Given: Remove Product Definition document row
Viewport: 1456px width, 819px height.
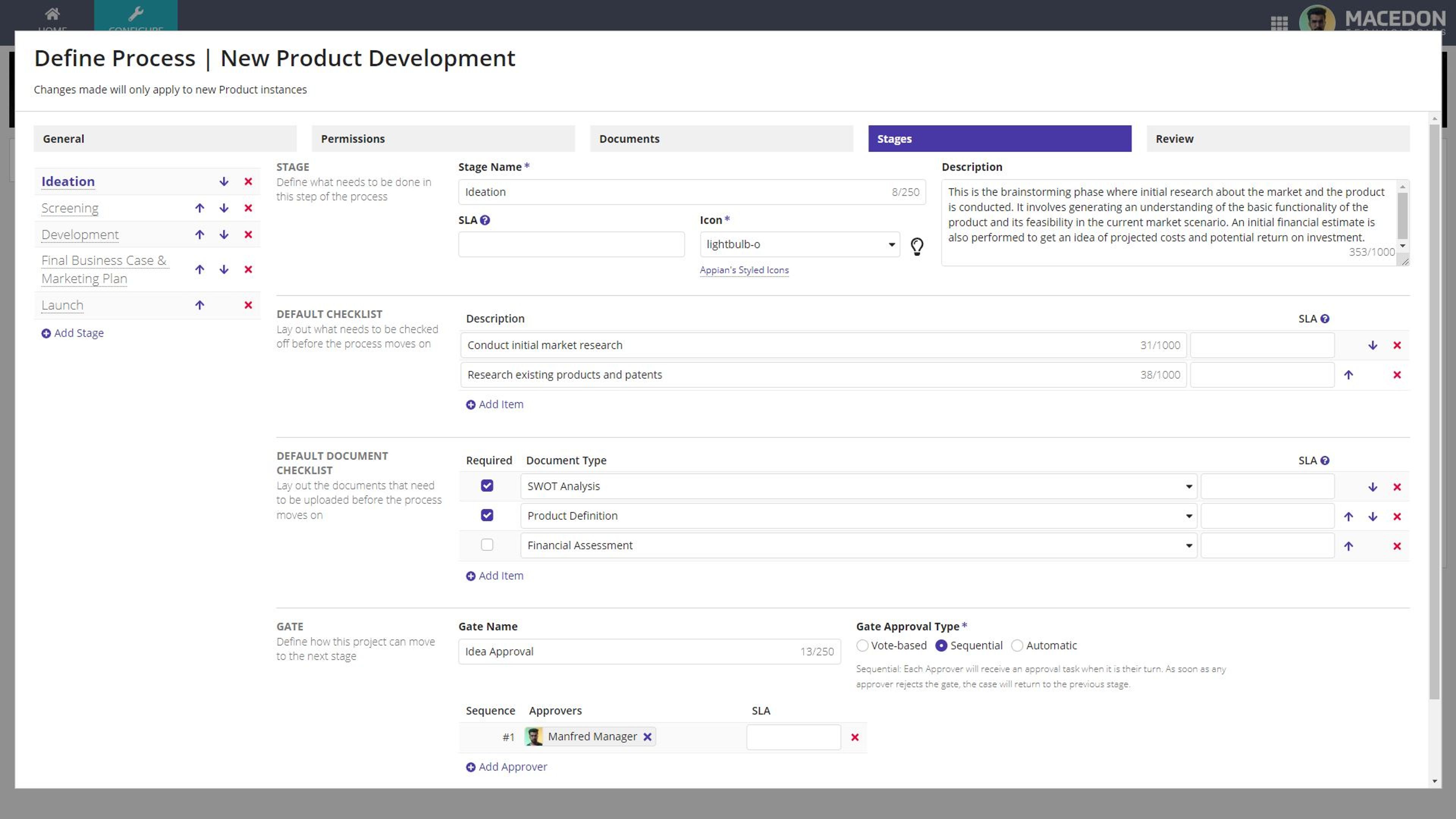Looking at the screenshot, I should (1397, 516).
